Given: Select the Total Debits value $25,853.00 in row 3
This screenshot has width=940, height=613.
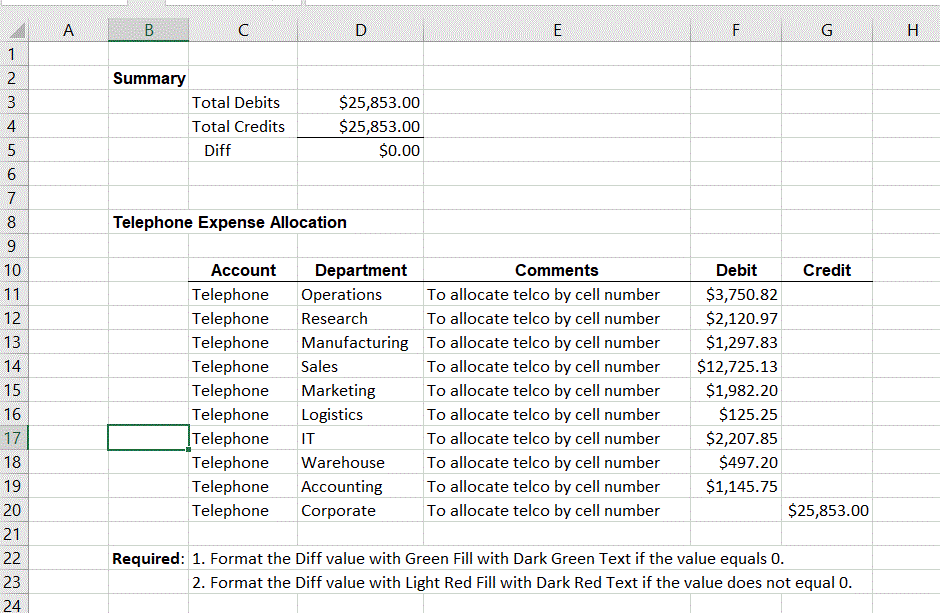Looking at the screenshot, I should coord(360,102).
